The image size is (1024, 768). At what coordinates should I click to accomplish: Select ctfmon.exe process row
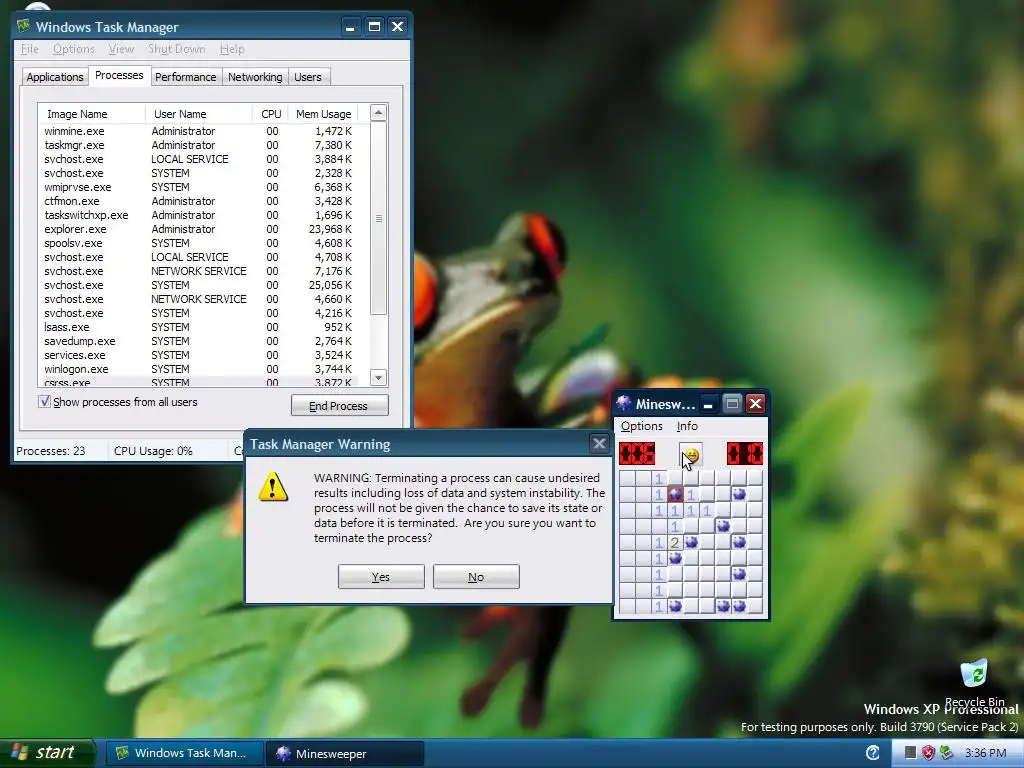pyautogui.click(x=198, y=201)
